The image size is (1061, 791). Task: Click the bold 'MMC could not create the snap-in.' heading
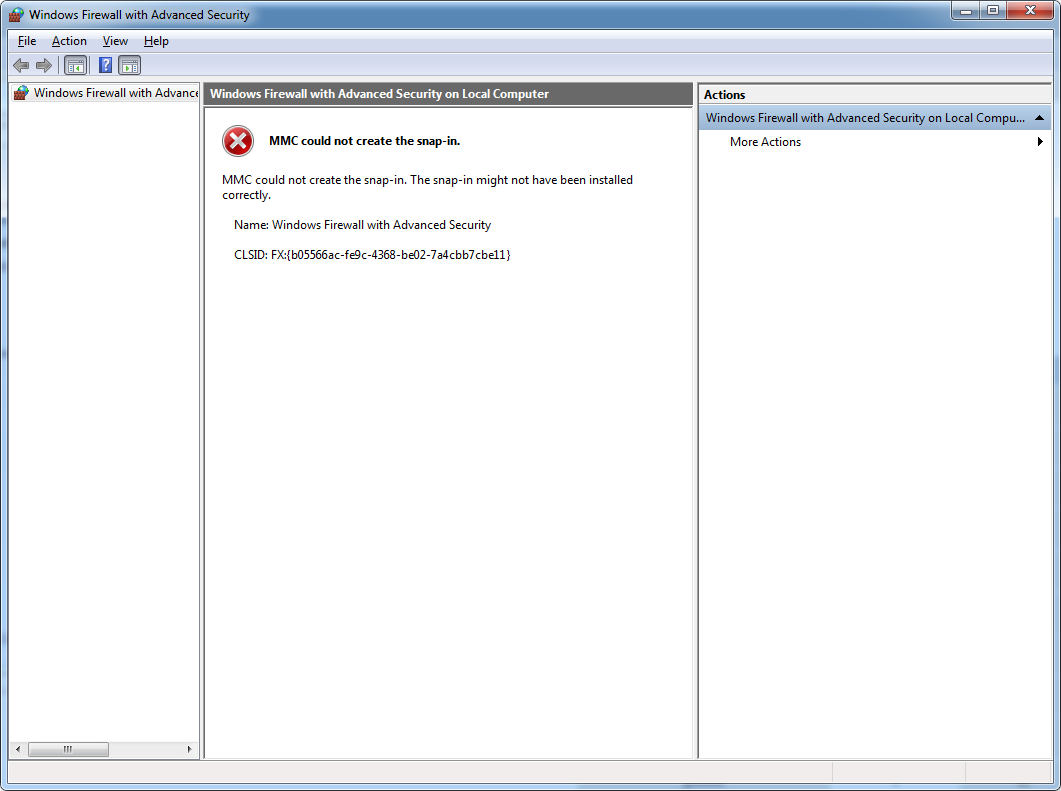(x=365, y=141)
